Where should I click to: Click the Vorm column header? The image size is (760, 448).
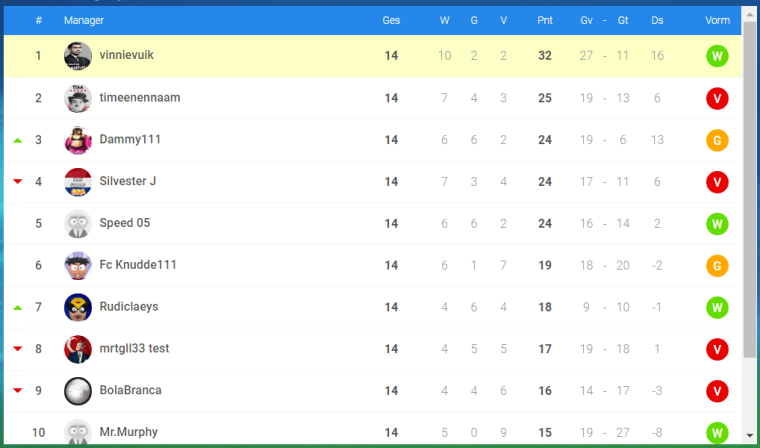(717, 20)
